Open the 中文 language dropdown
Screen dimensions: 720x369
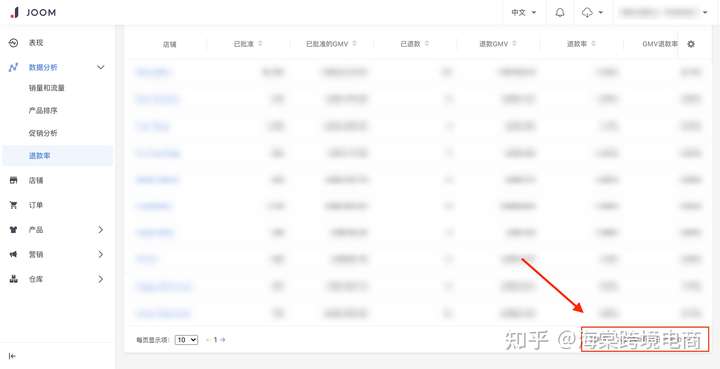coord(524,13)
